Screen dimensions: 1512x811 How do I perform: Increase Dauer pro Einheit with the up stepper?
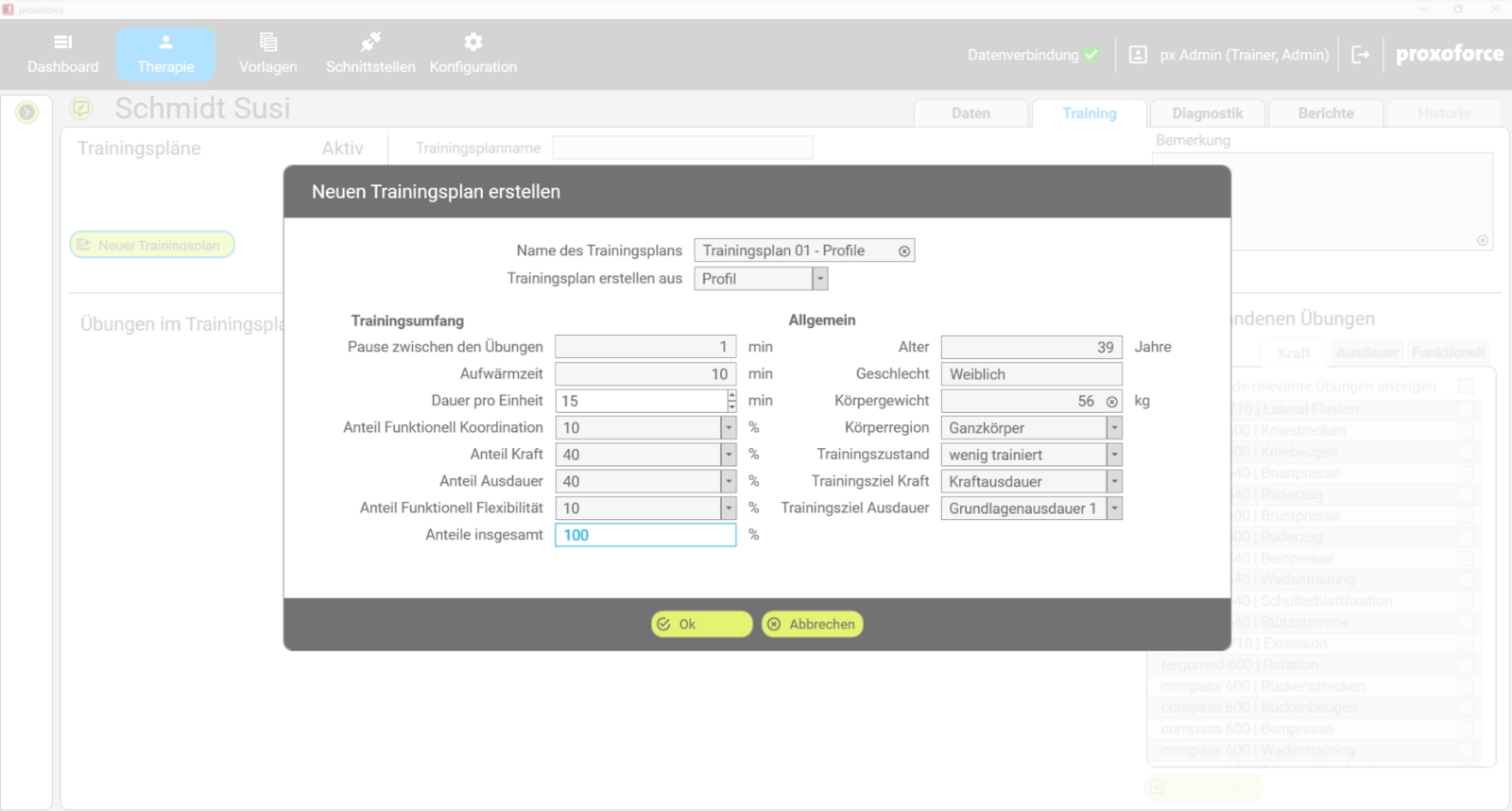(x=731, y=395)
